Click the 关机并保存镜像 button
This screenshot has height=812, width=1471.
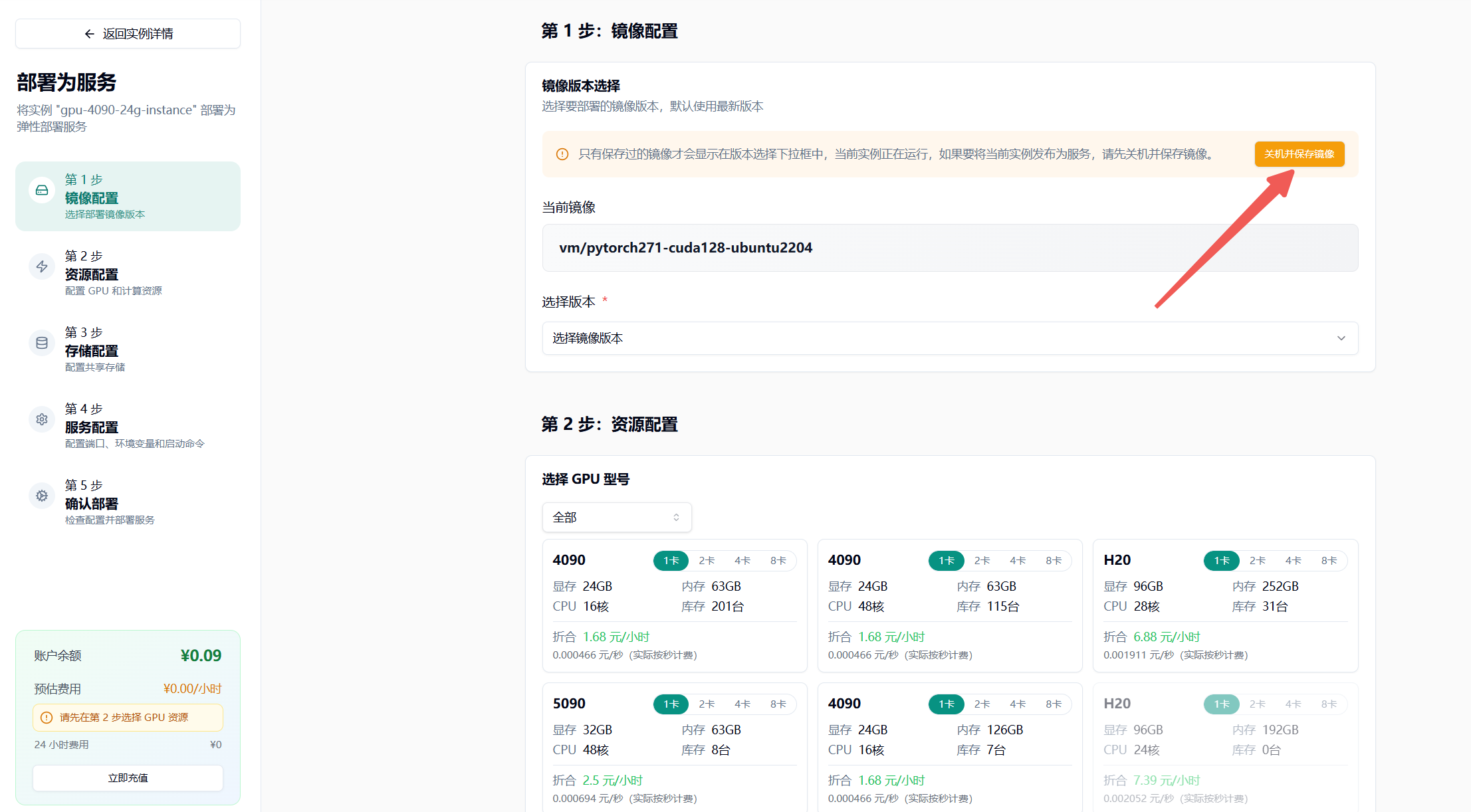tap(1299, 154)
